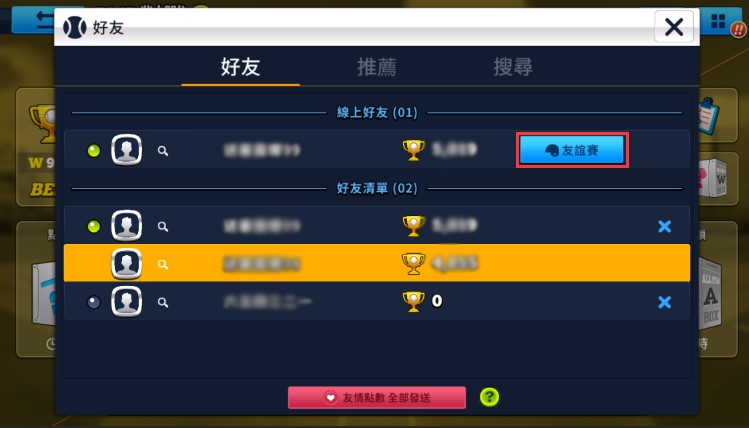Click the avatar in the orange highlighted row
749x428 pixels.
[x=127, y=263]
